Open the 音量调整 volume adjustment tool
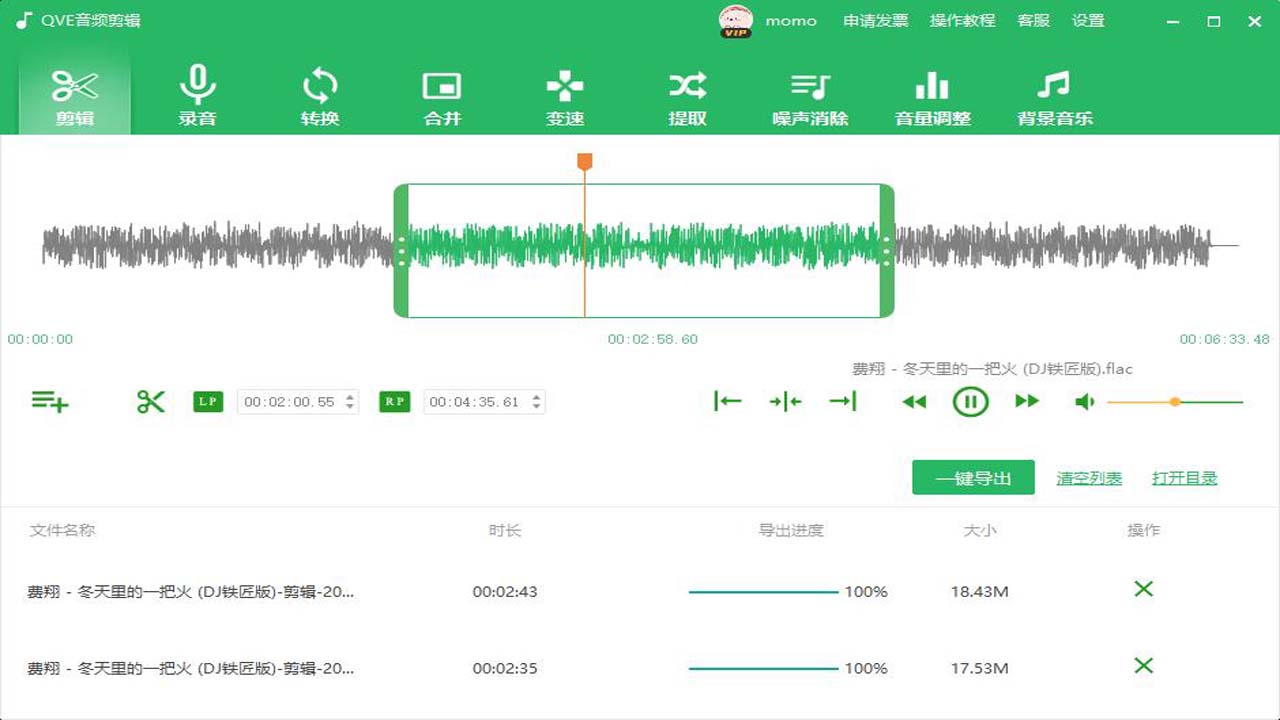Image resolution: width=1280 pixels, height=720 pixels. (x=932, y=95)
